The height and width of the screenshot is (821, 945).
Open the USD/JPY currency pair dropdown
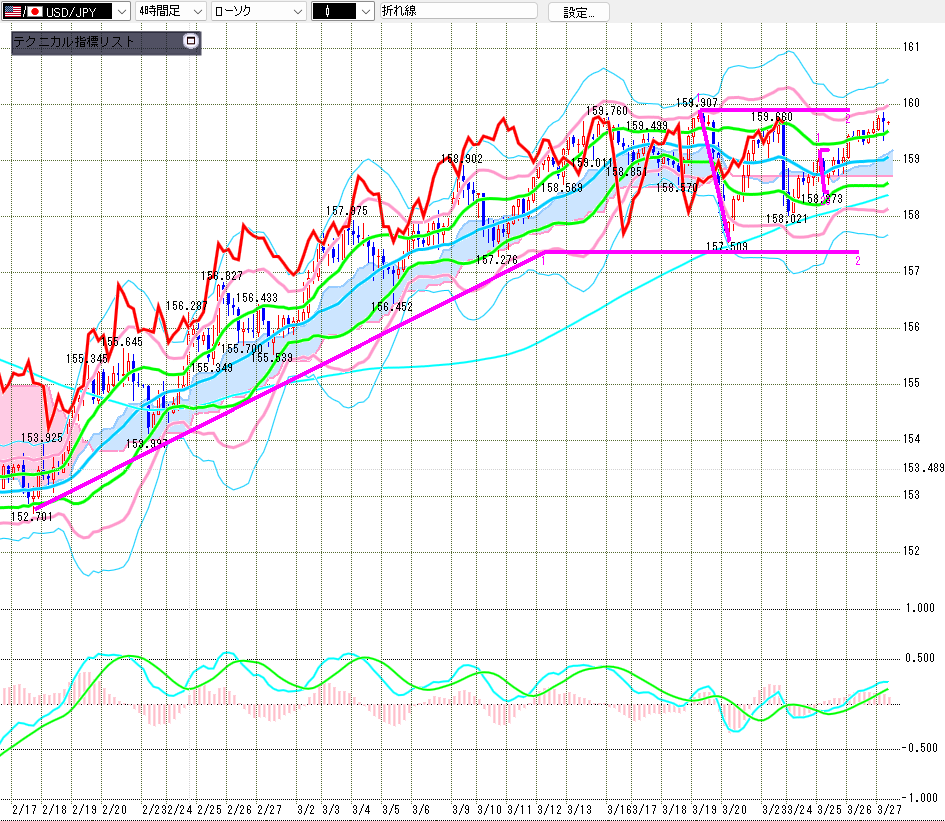[121, 12]
